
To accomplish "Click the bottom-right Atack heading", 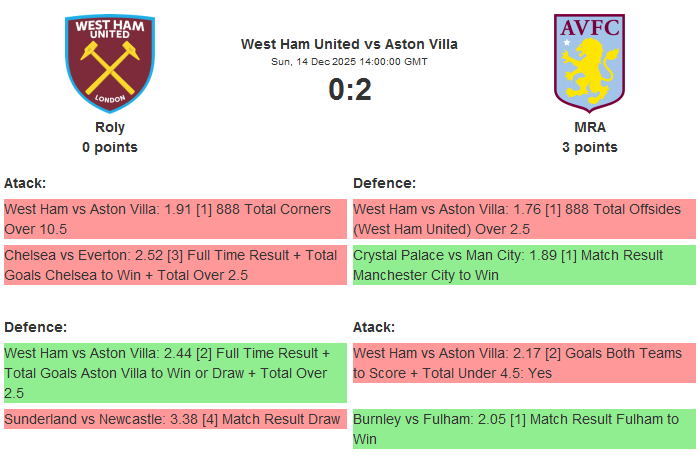I will click(374, 327).
